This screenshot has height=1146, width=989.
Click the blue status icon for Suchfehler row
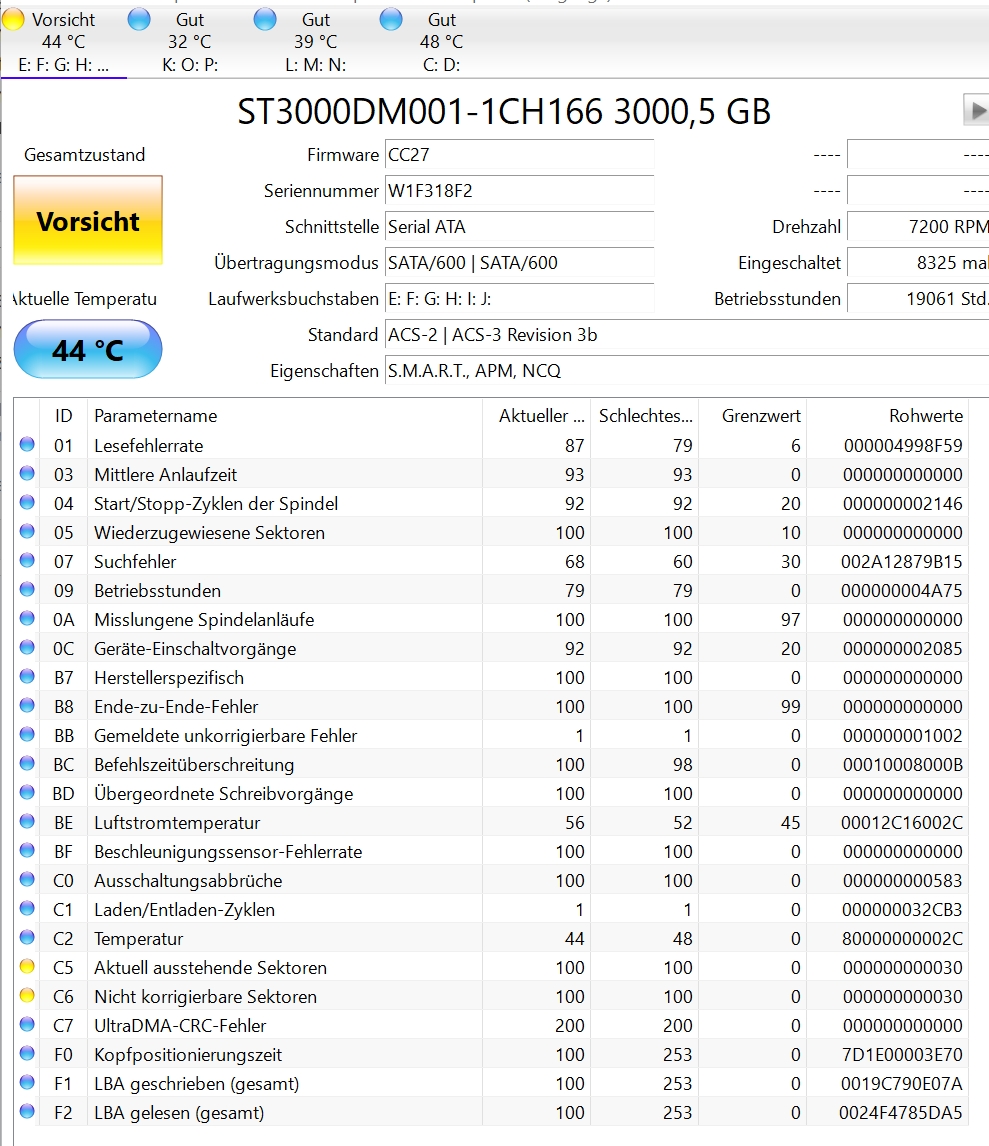pos(27,561)
